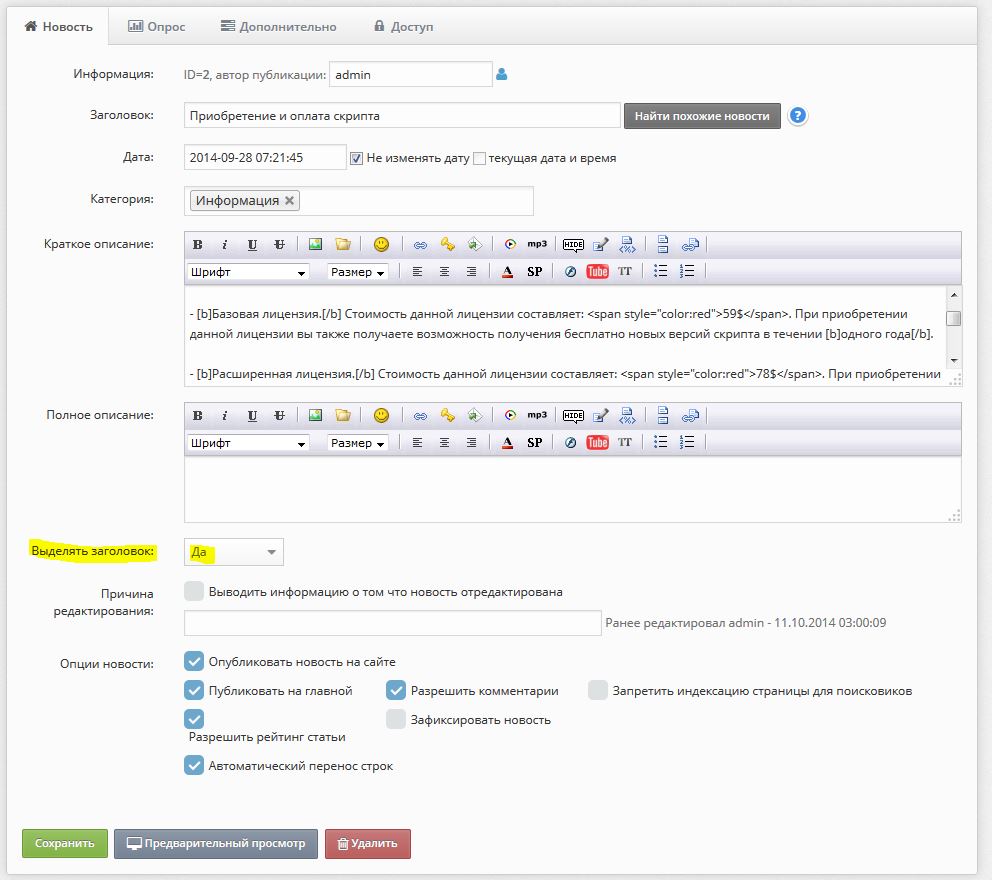This screenshot has width=992, height=880.
Task: Insert a smiley in the short description editor
Action: [x=381, y=245]
